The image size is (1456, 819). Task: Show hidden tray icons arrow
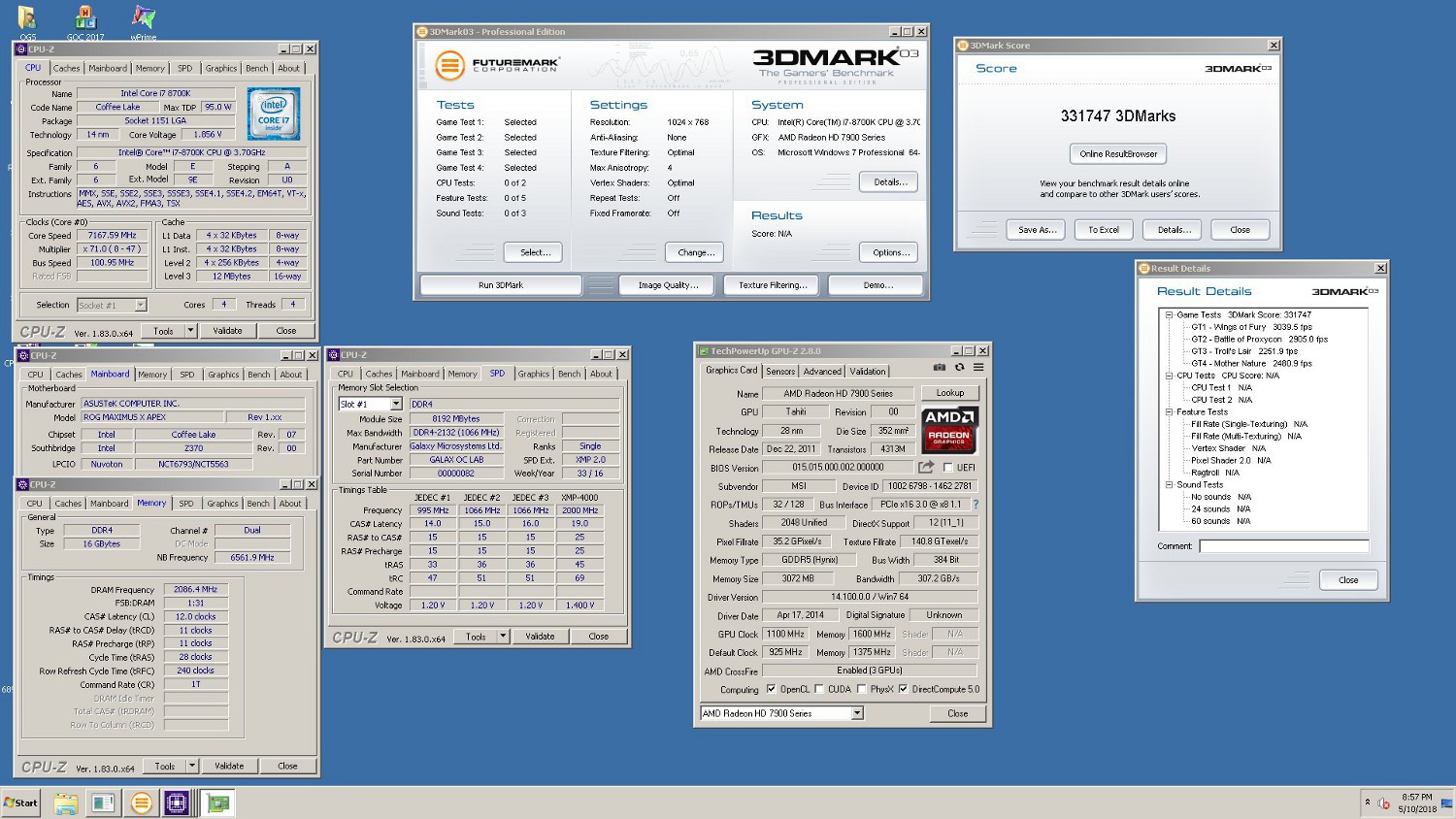pyautogui.click(x=1368, y=803)
